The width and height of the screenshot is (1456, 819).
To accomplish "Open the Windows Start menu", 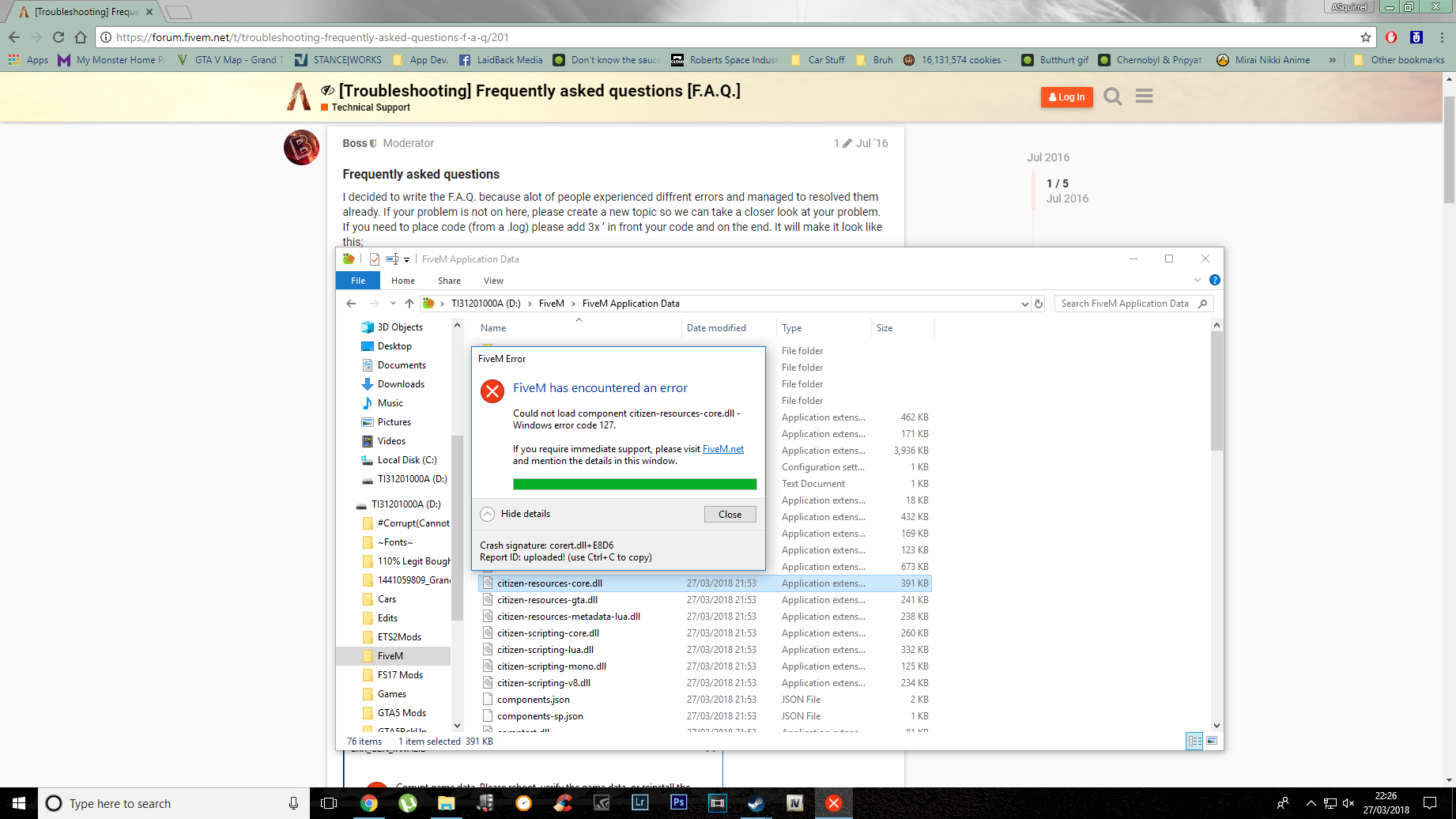I will pyautogui.click(x=18, y=803).
